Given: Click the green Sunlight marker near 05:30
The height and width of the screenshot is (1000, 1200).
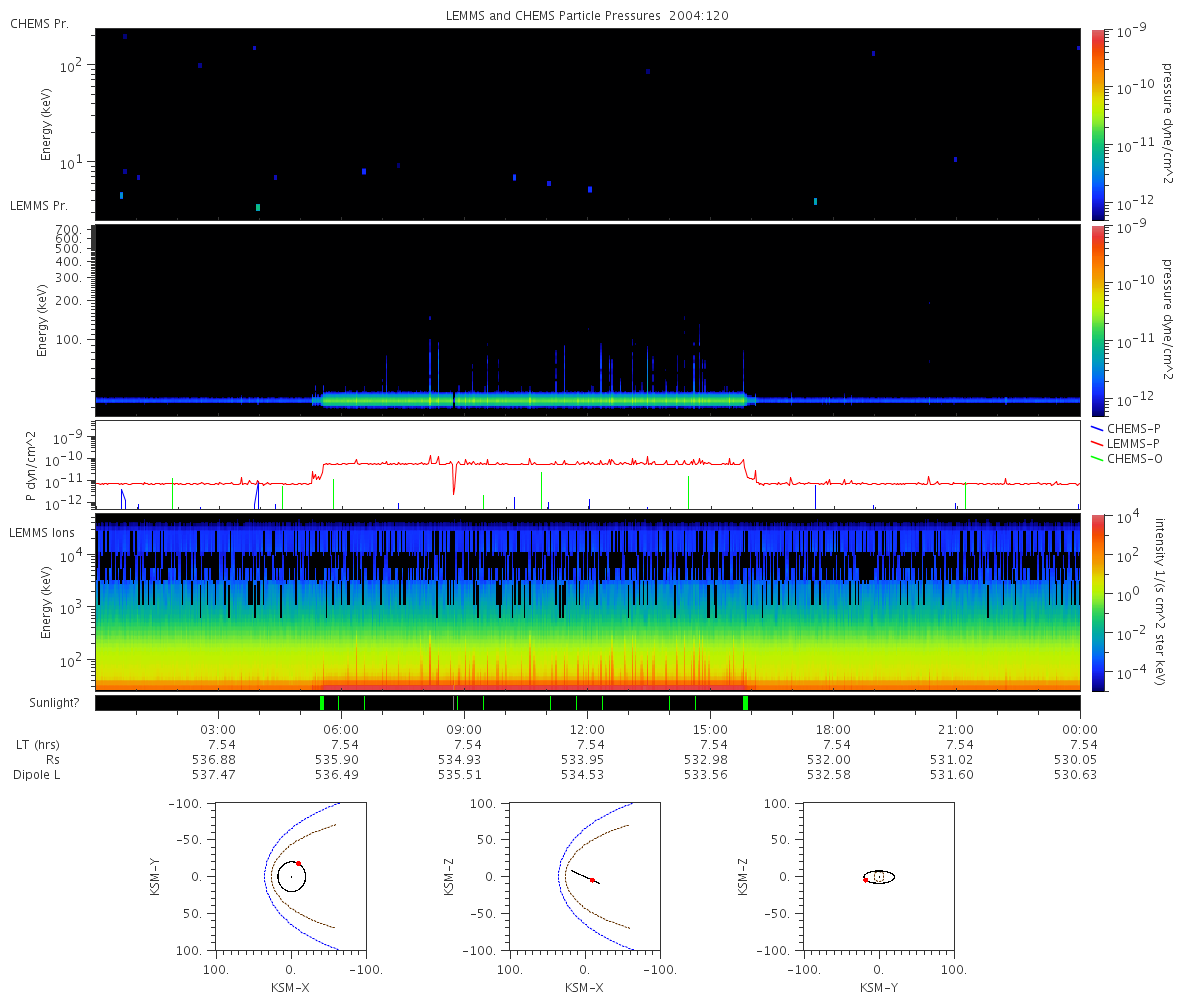Looking at the screenshot, I should (x=322, y=703).
